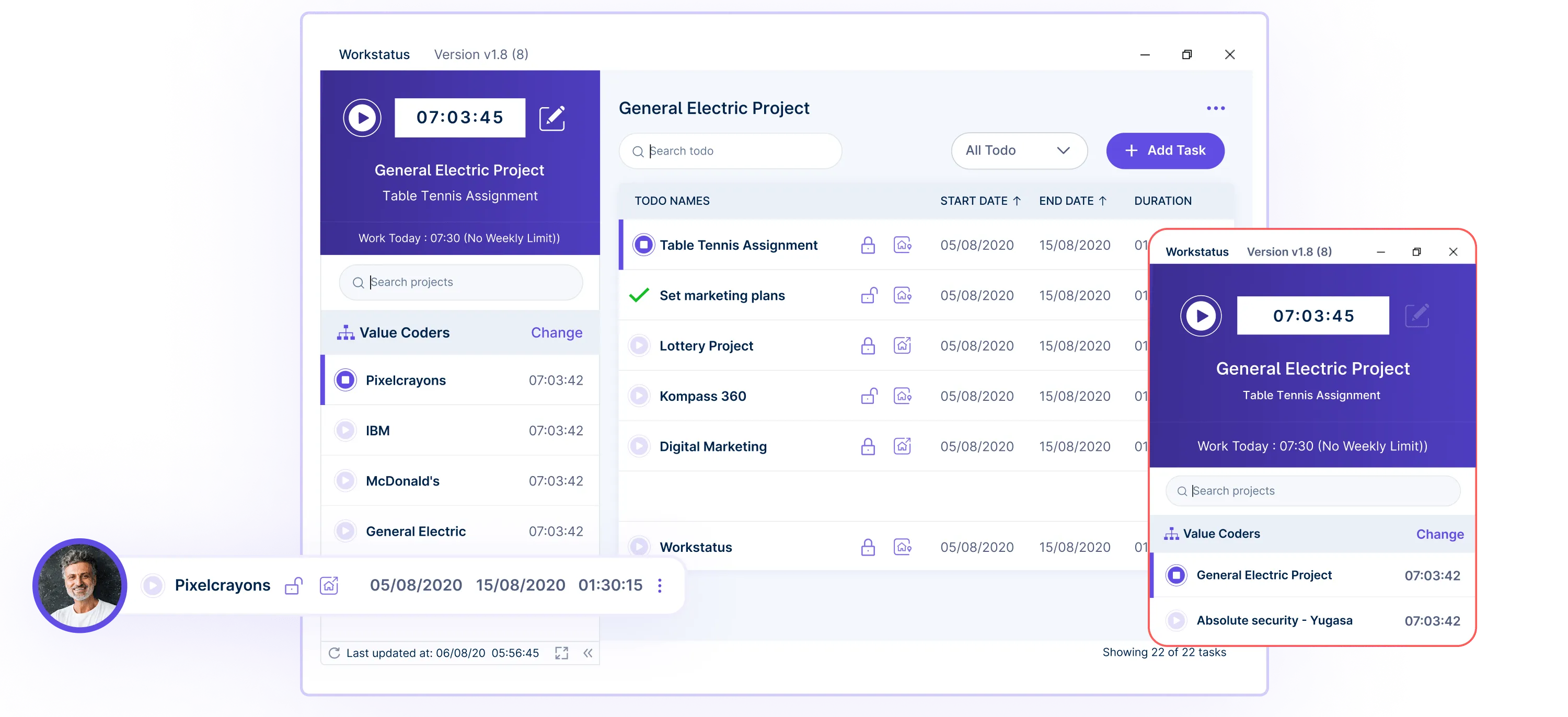Click the user profile avatar photo
The height and width of the screenshot is (717, 1568).
(x=80, y=585)
